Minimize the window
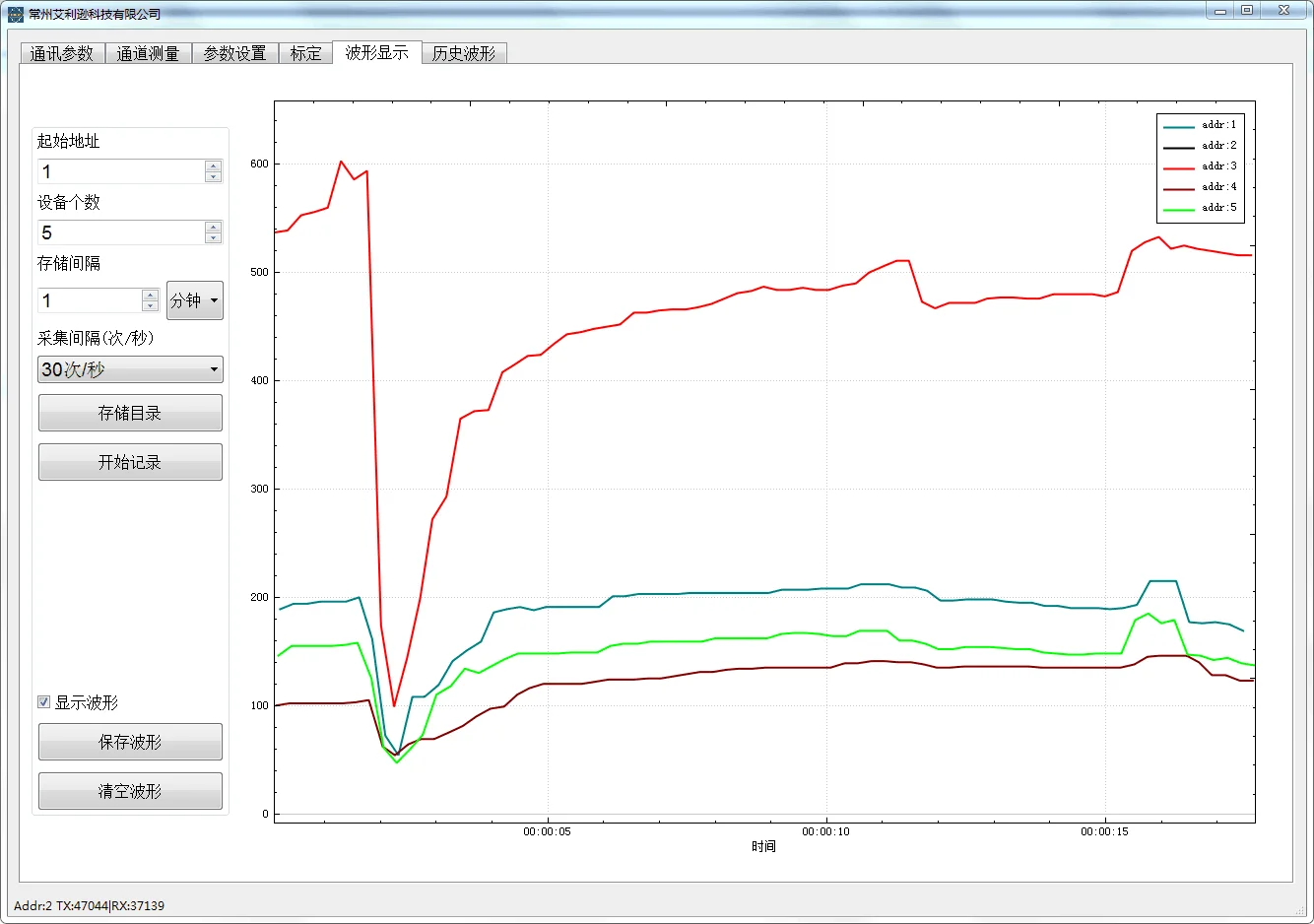Image resolution: width=1314 pixels, height=924 pixels. coord(1219,11)
